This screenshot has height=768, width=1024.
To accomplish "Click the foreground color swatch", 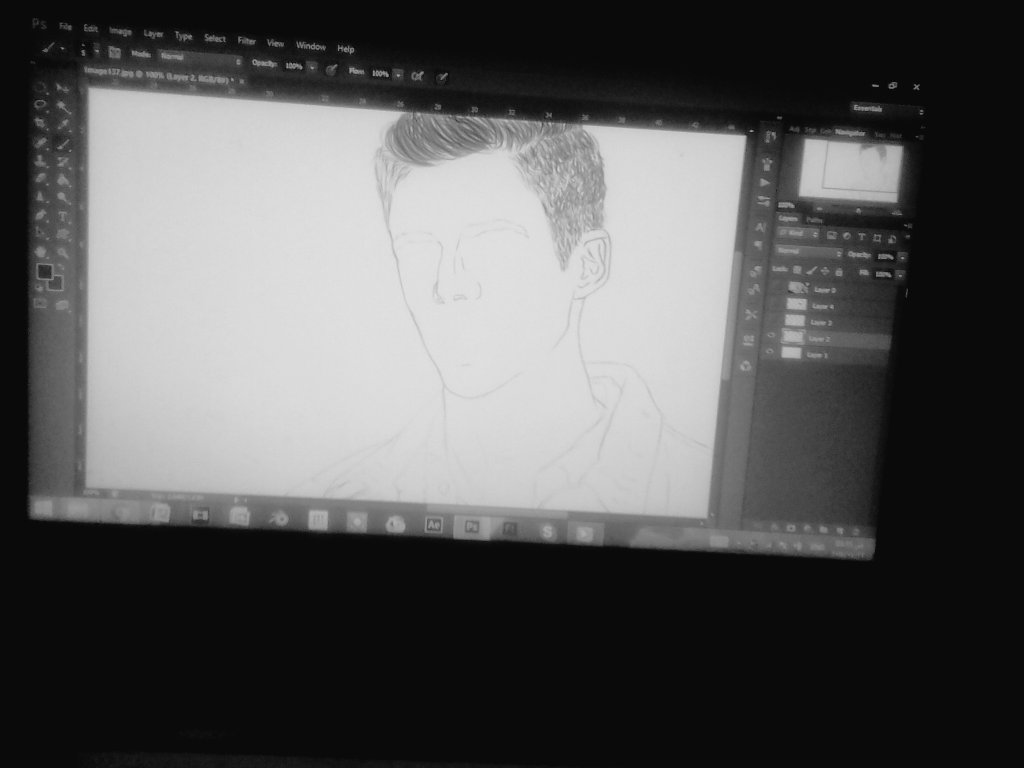I will [44, 269].
